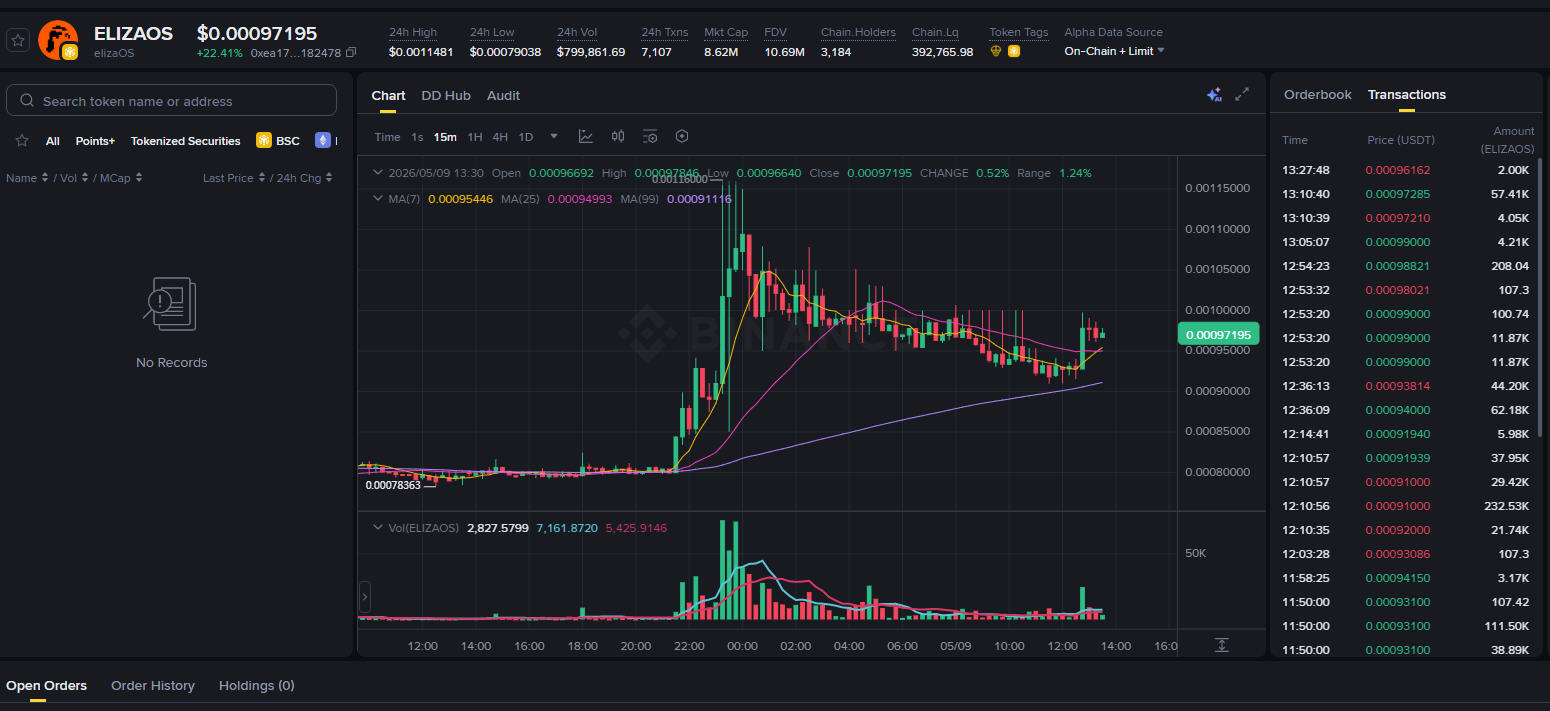Open the chart line-type icon
This screenshot has height=711, width=1550.
click(586, 136)
